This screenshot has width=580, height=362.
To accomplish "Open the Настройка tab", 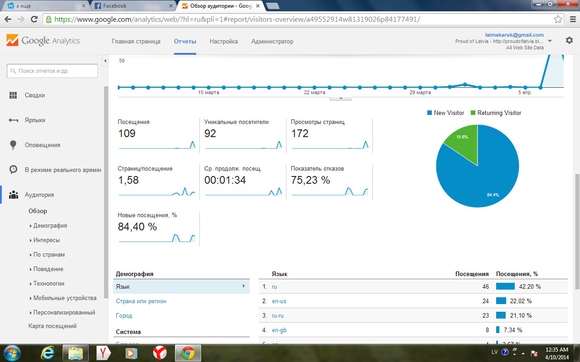I will click(223, 41).
